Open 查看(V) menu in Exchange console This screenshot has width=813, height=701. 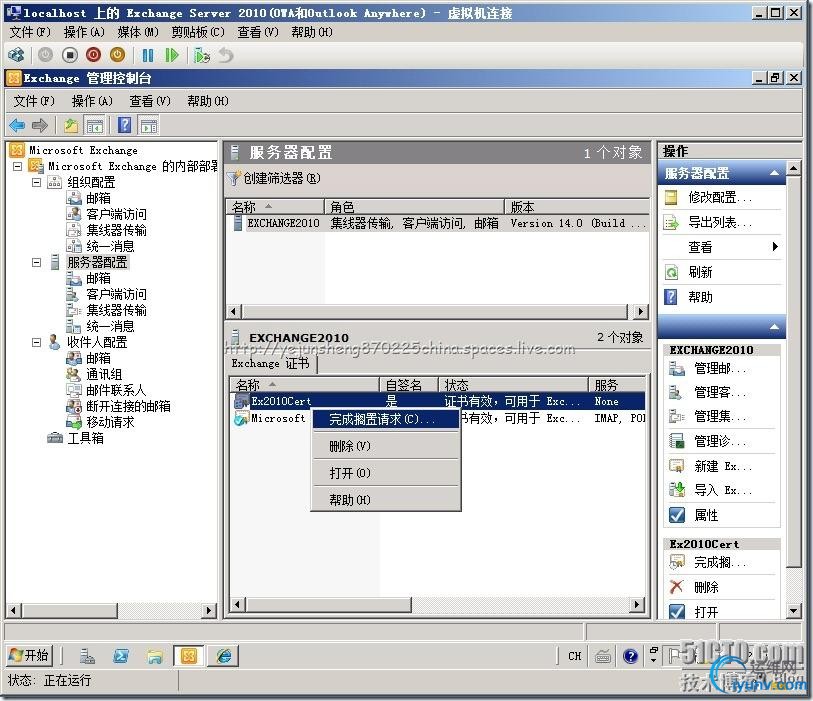point(150,101)
